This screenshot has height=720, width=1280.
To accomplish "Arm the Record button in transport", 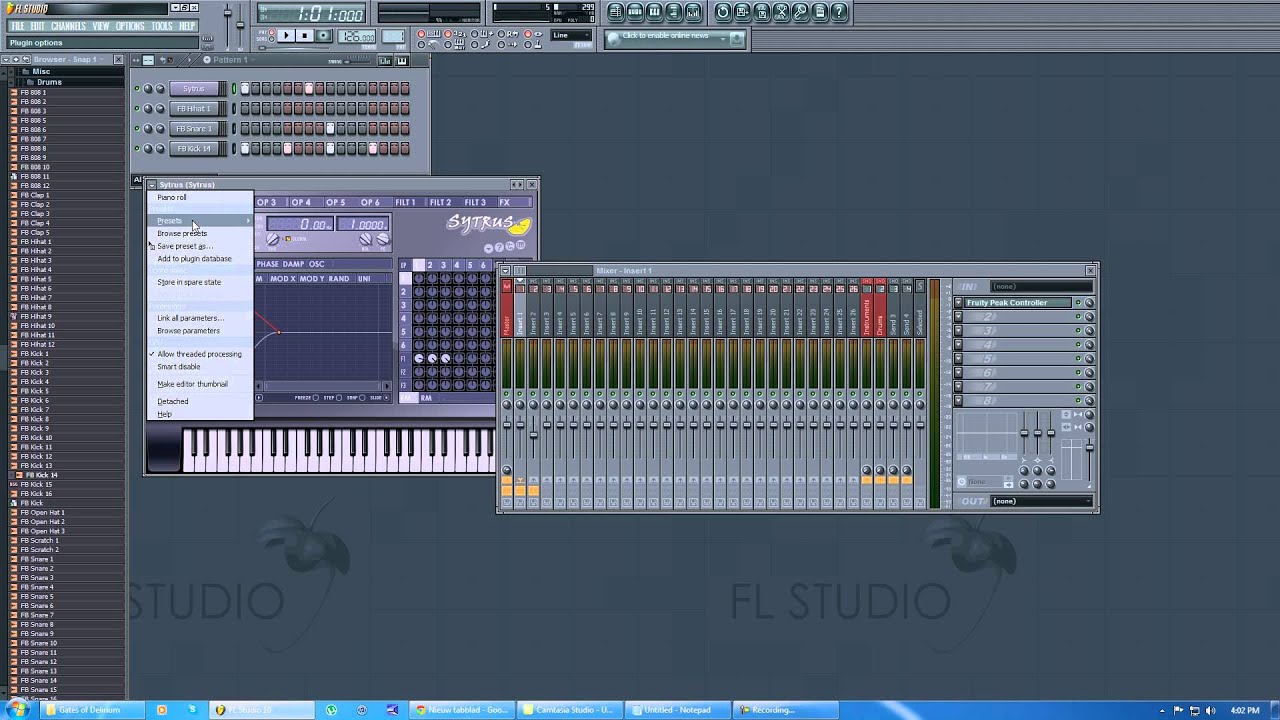I will pyautogui.click(x=323, y=36).
